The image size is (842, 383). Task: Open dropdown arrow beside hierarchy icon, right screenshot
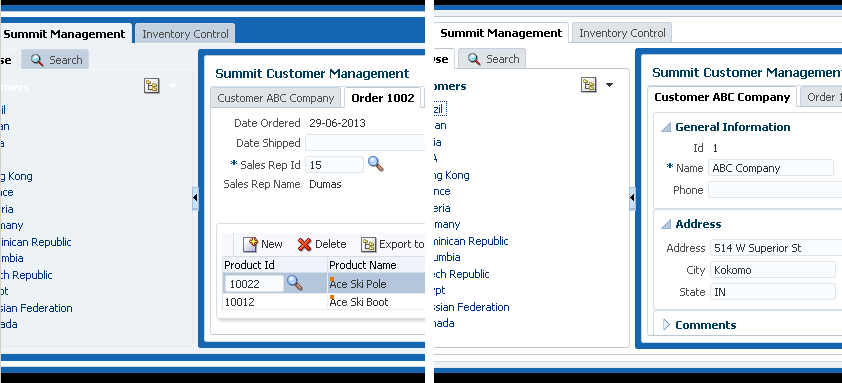[609, 85]
